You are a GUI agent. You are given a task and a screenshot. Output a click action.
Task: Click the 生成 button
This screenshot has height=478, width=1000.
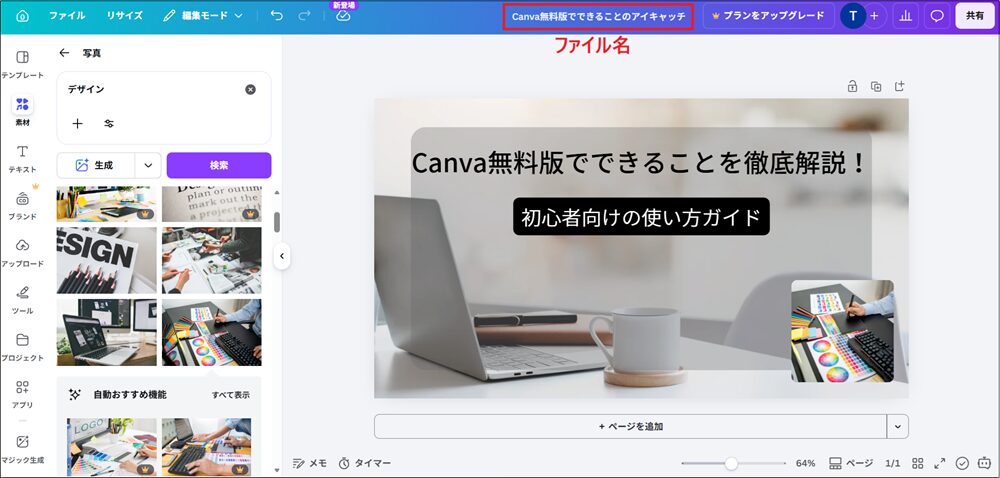point(96,165)
